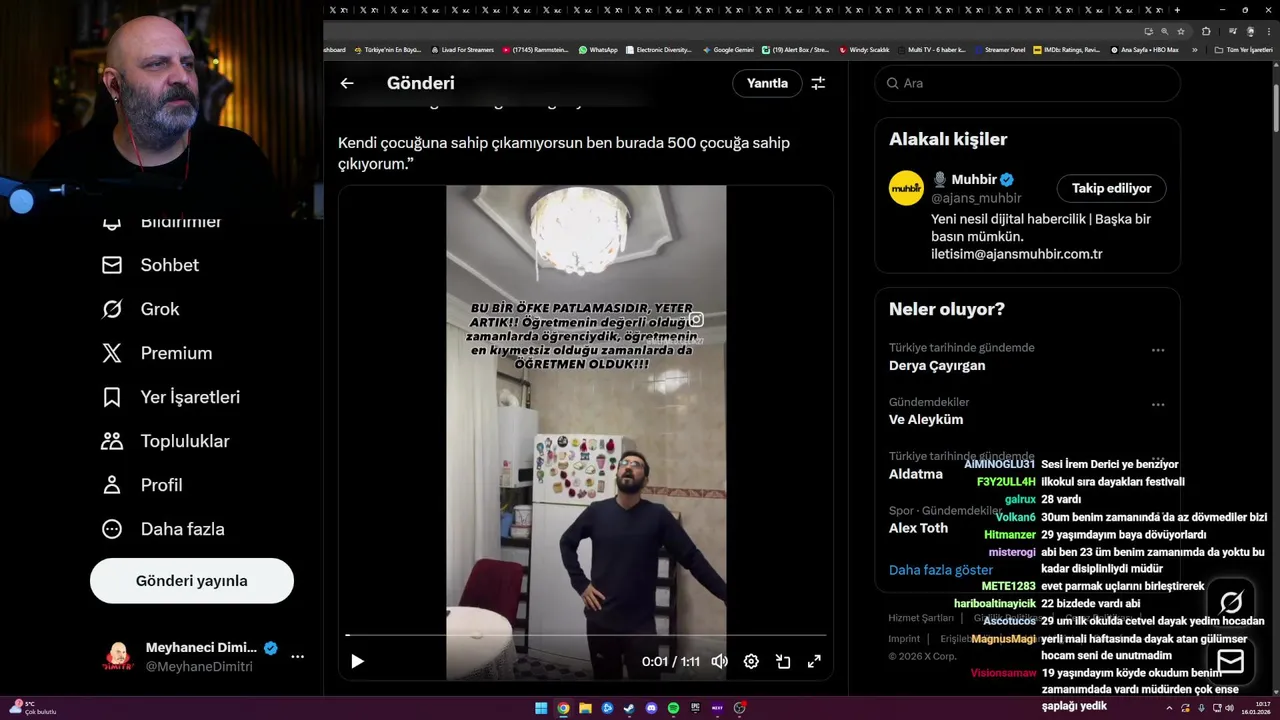Toggle picture-in-picture on the video
The width and height of the screenshot is (1280, 720).
(x=783, y=661)
